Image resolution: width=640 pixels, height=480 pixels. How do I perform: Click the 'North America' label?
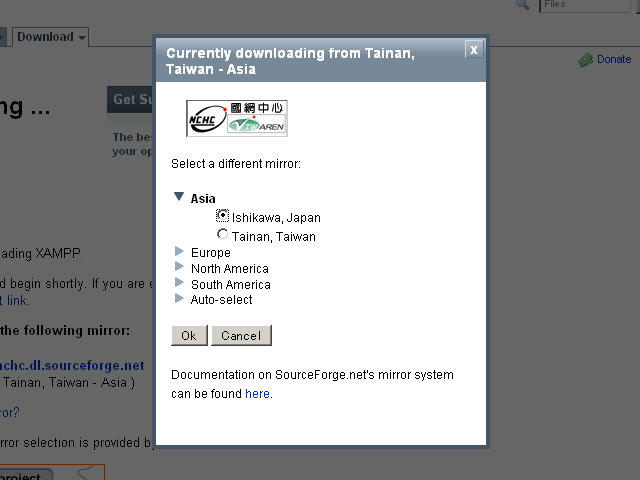(230, 269)
